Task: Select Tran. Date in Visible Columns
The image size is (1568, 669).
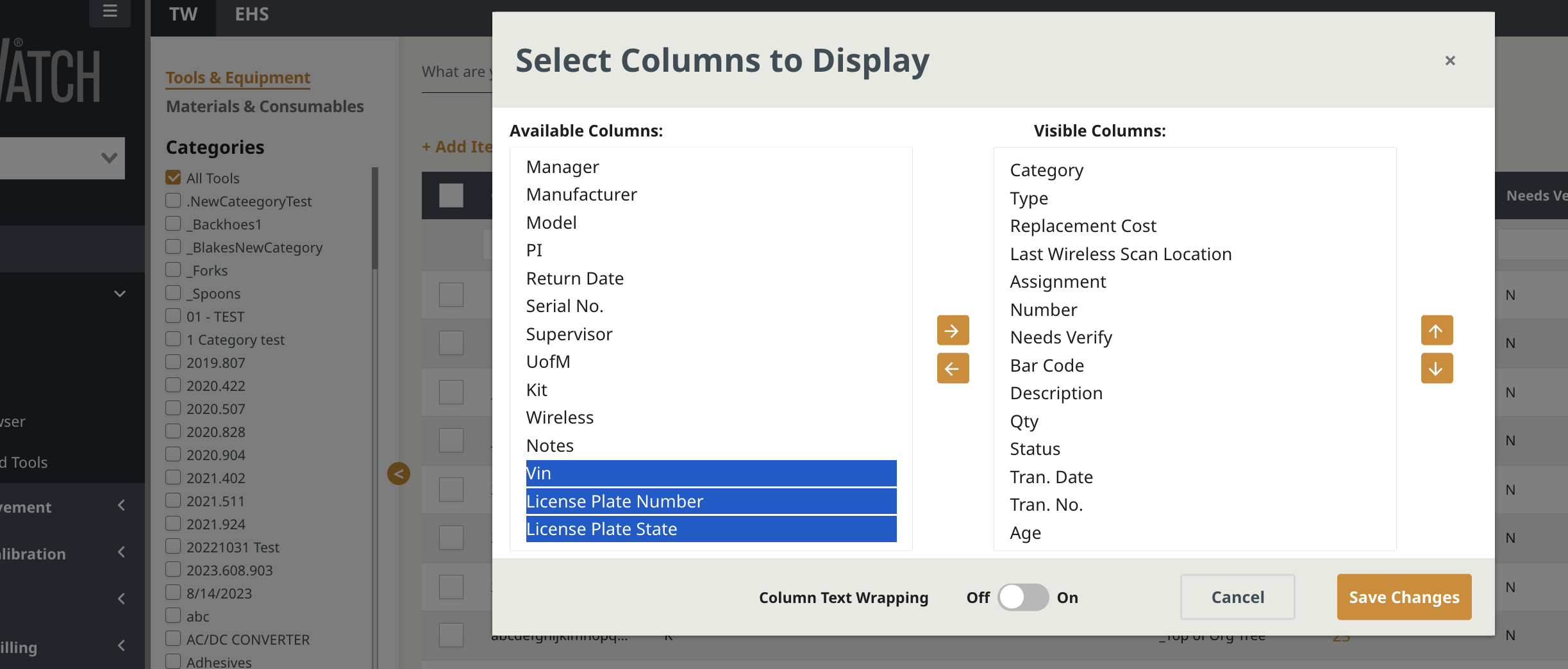Action: [x=1195, y=477]
